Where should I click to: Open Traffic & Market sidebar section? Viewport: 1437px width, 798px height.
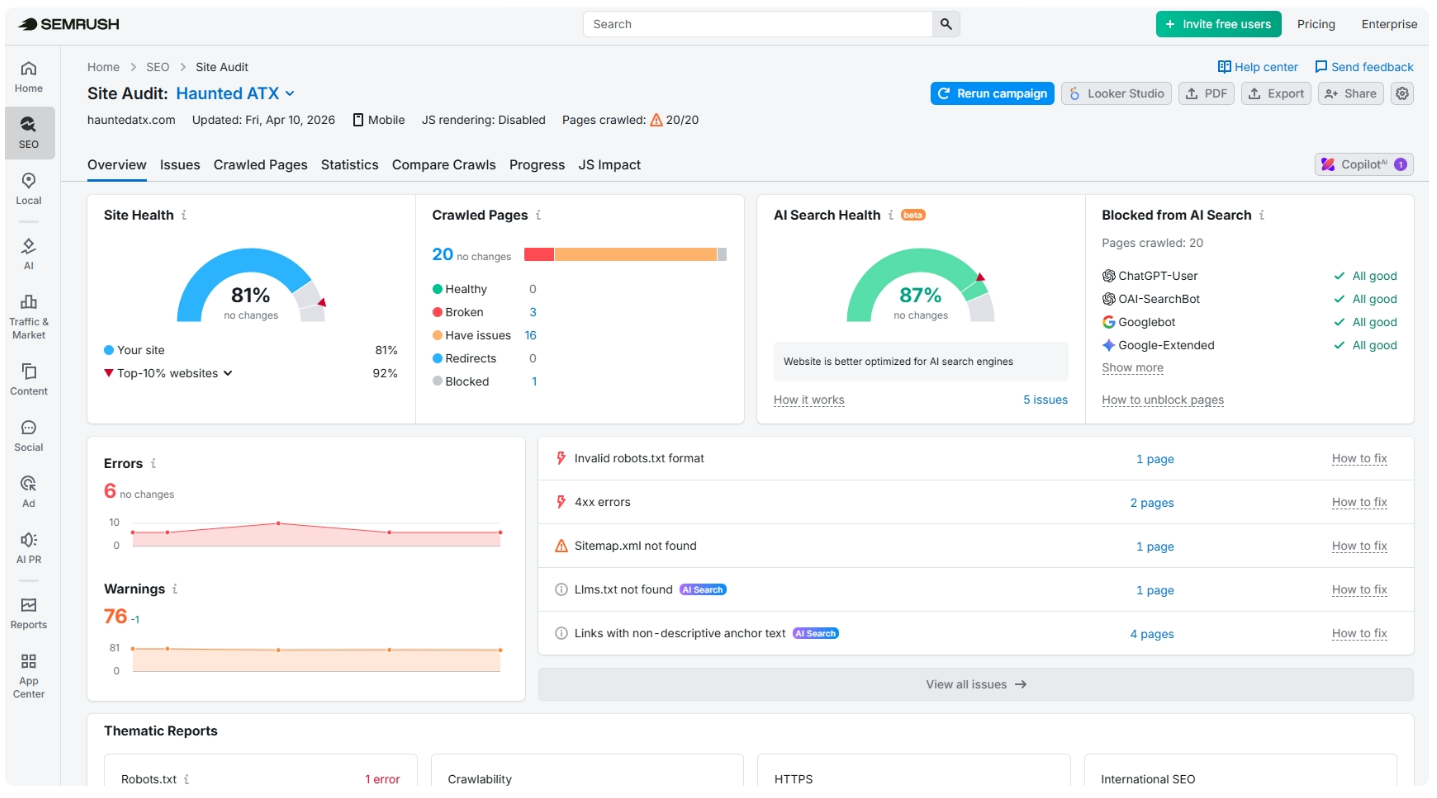tap(29, 317)
